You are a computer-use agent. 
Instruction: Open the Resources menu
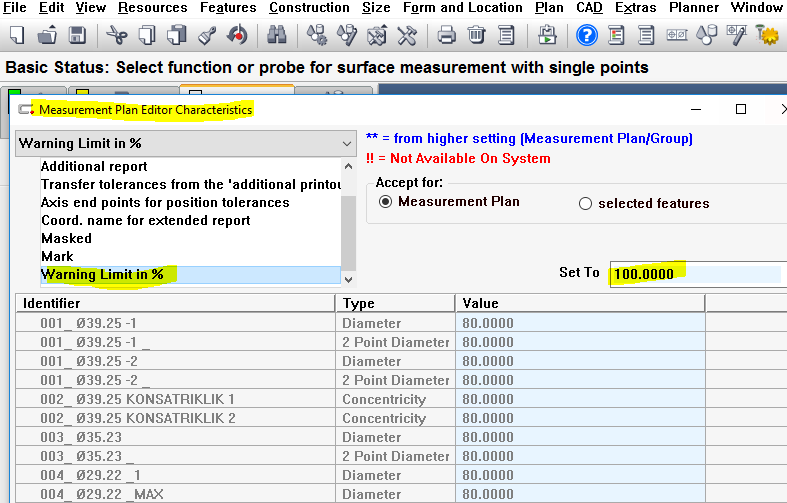click(x=152, y=8)
